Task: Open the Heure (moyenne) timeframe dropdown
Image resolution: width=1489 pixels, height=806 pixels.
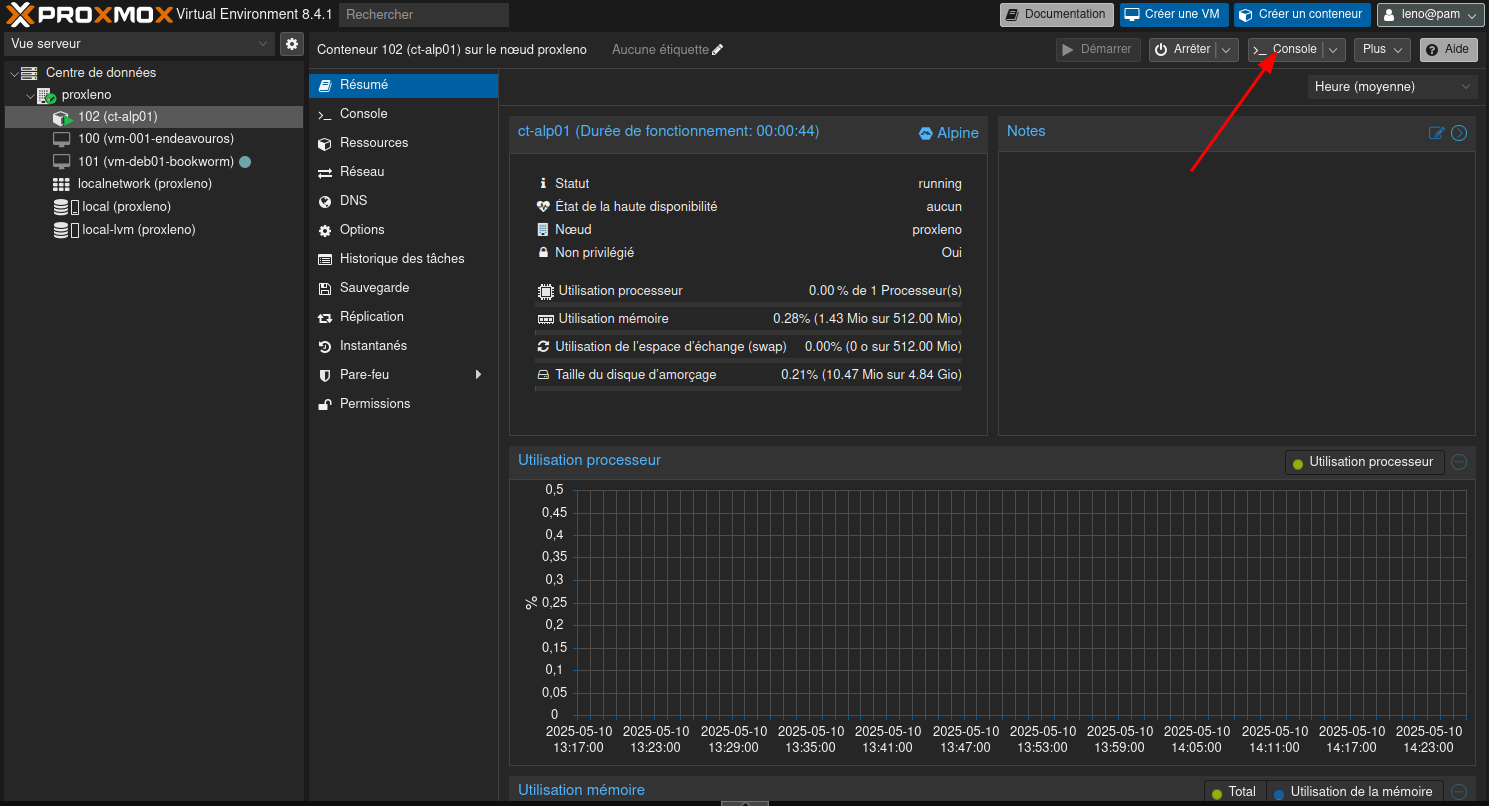Action: [1392, 87]
